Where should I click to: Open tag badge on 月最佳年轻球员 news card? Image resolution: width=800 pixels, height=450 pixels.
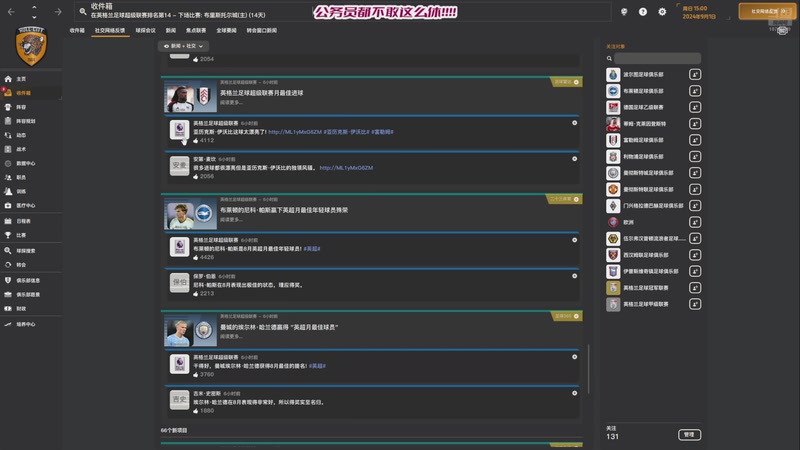564,199
